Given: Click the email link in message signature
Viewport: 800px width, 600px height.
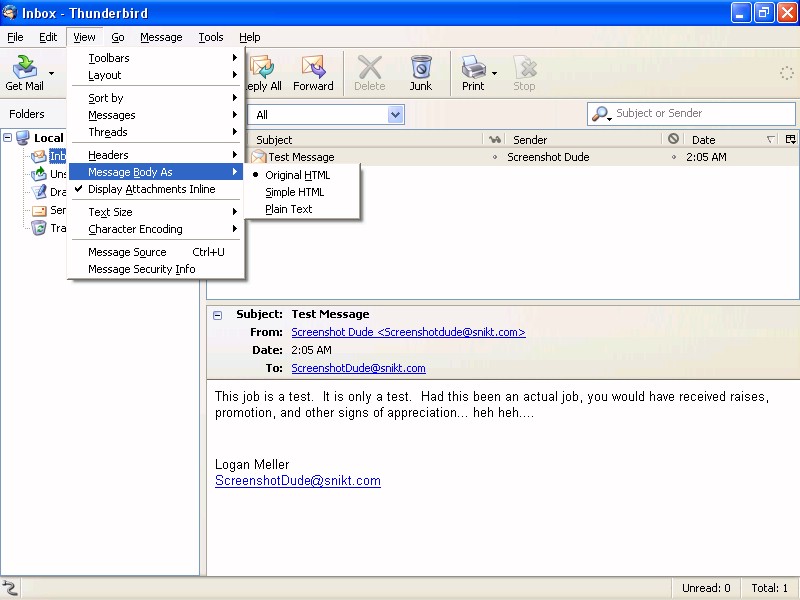Looking at the screenshot, I should click(x=297, y=481).
